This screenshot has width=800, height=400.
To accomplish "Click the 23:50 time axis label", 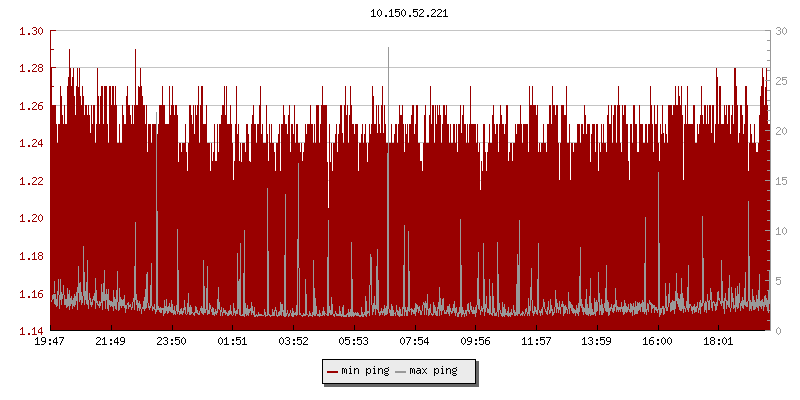I will coord(172,342).
